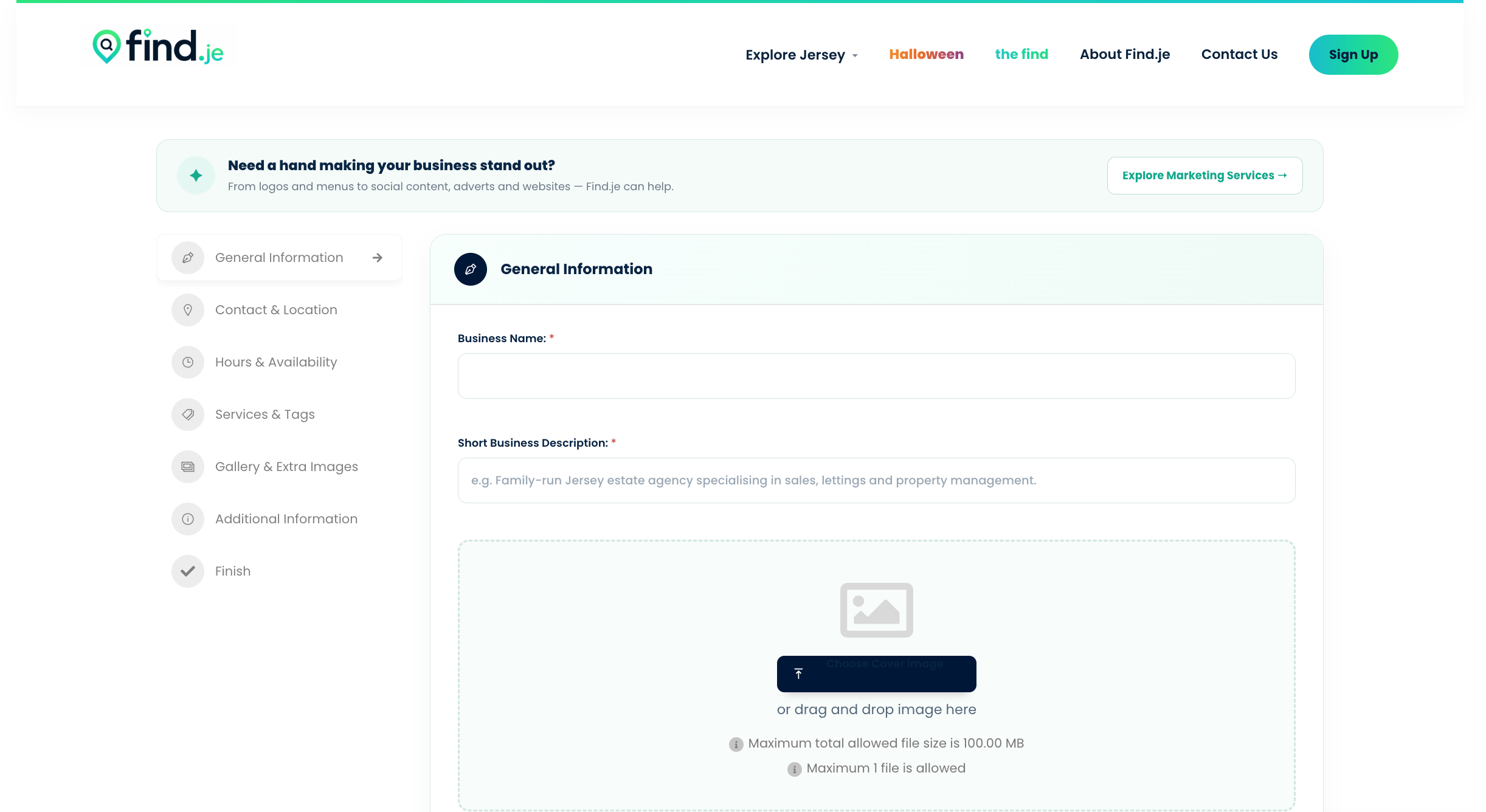This screenshot has width=1486, height=812.
Task: Open Explore Marketing Services link
Action: (1204, 176)
